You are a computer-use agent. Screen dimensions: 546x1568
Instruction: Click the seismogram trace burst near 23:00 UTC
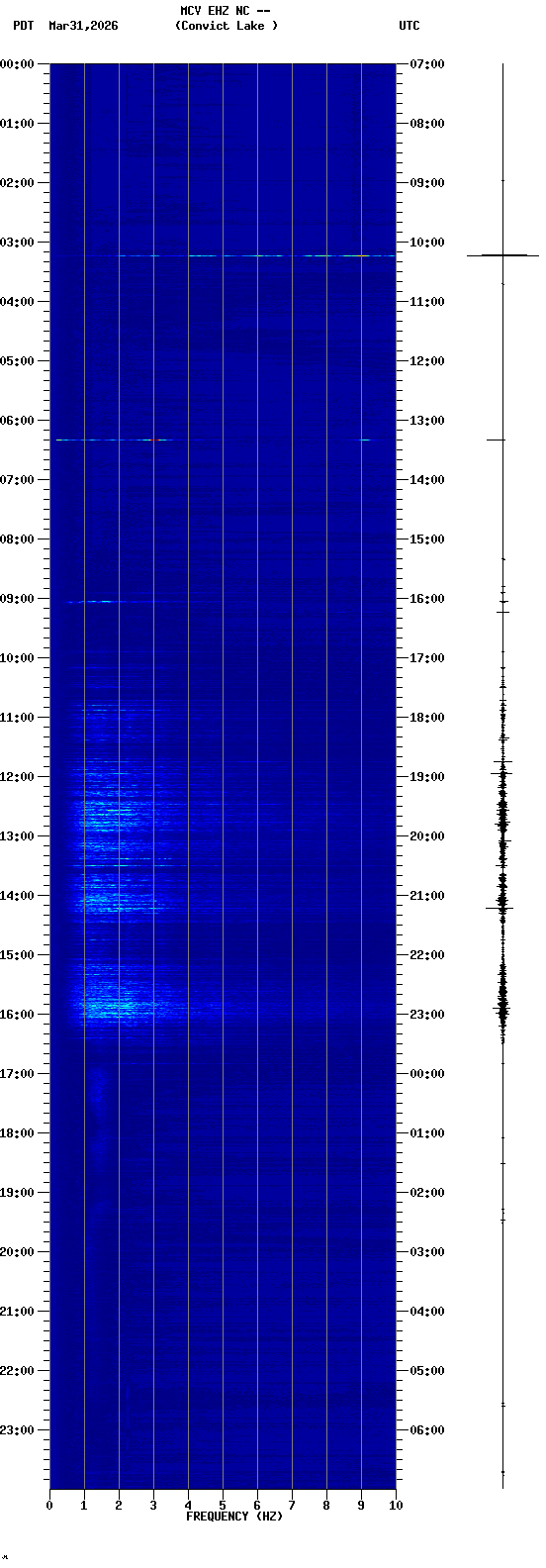(502, 1010)
